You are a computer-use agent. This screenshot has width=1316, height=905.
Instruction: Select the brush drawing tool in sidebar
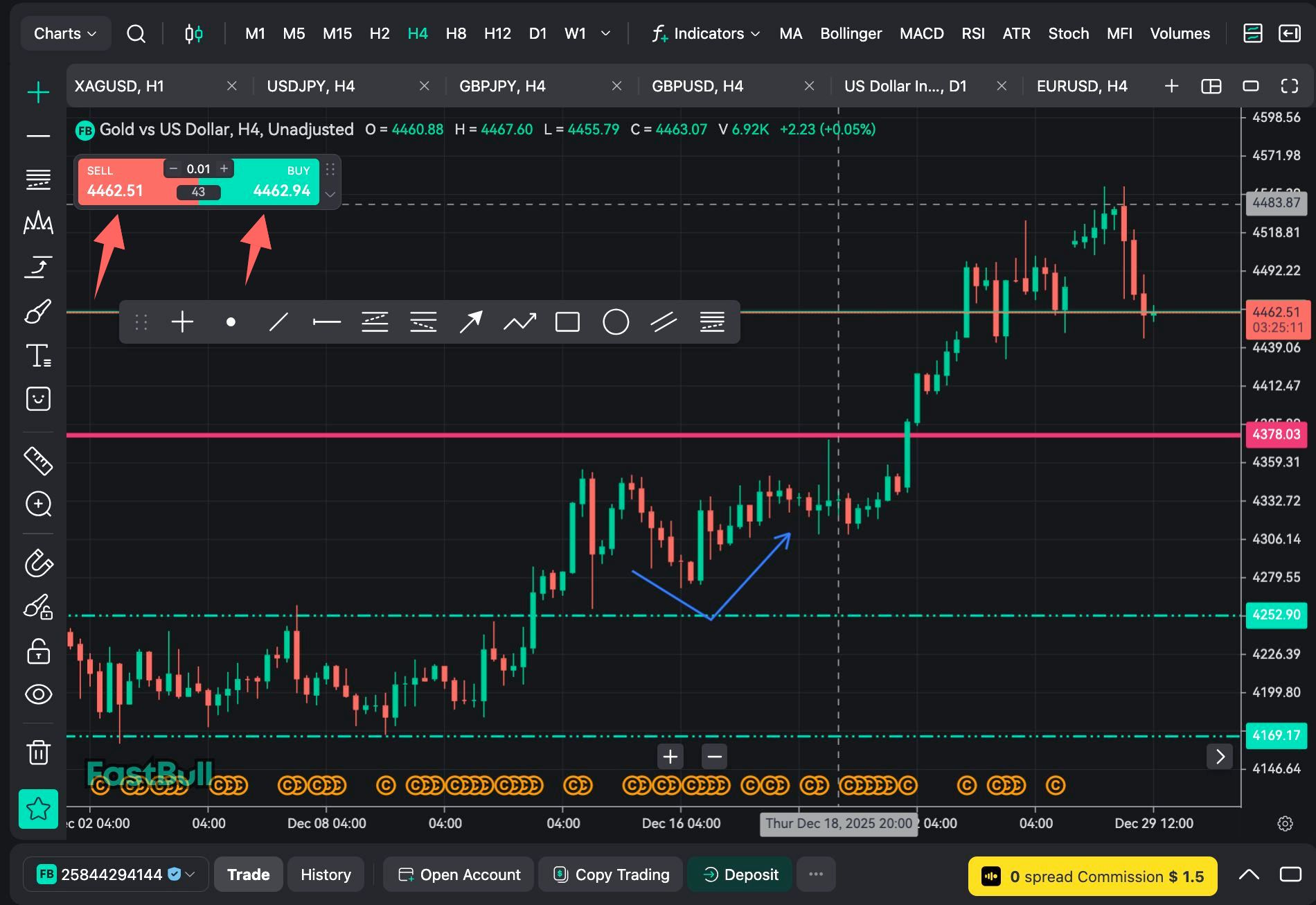tap(38, 312)
